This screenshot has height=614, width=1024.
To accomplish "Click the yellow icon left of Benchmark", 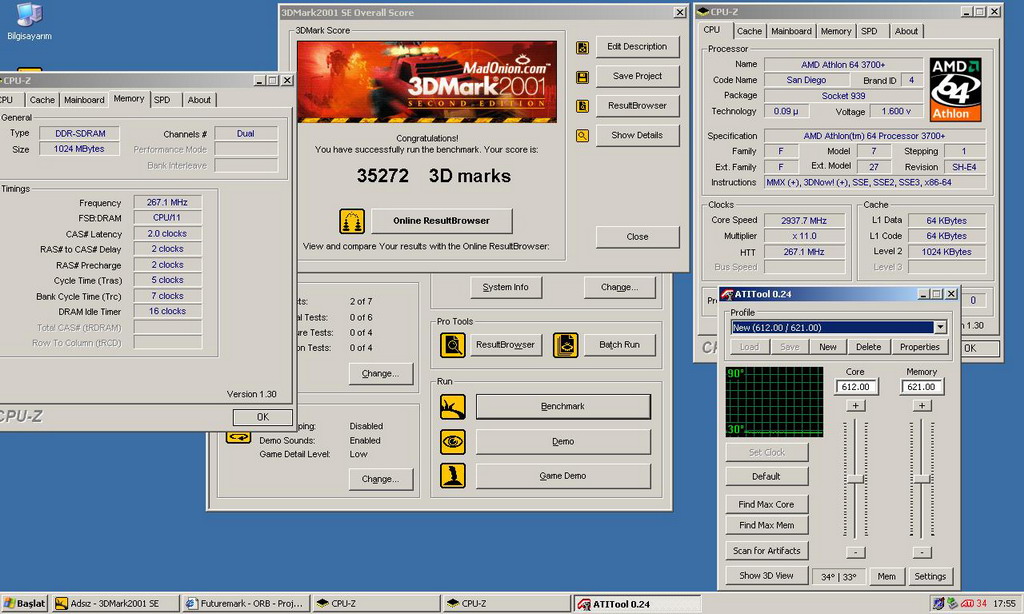I will coord(453,406).
